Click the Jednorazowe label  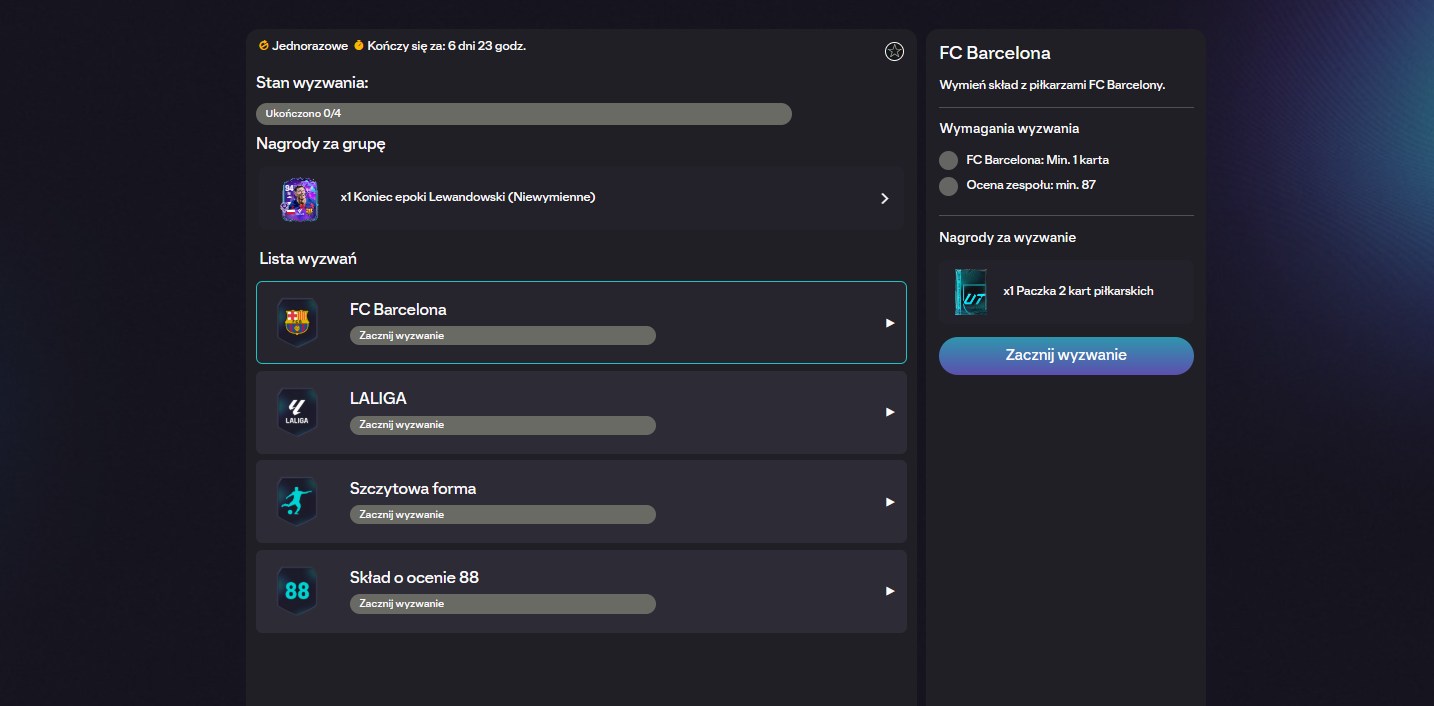310,46
